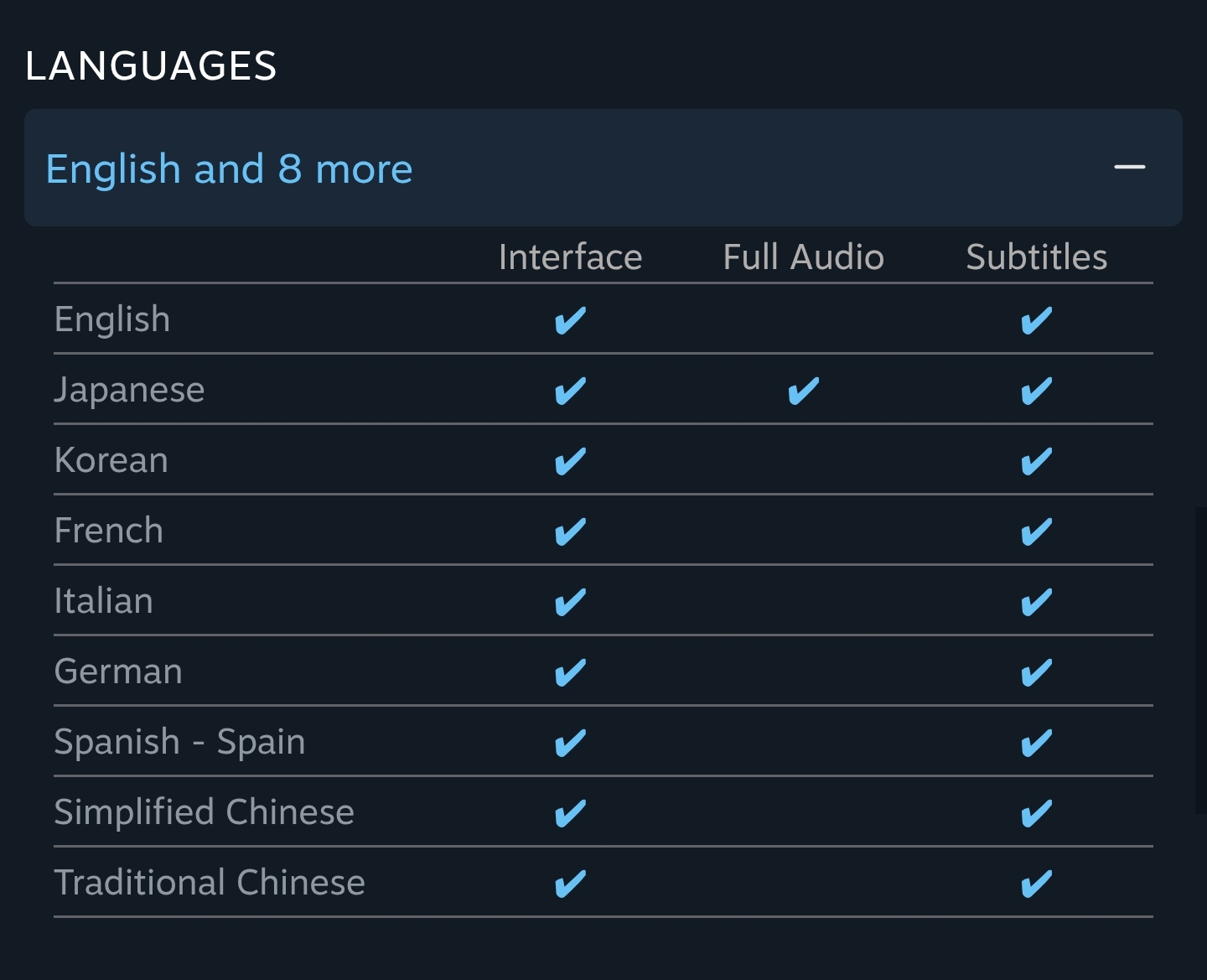Click the German Subtitles checkmark
This screenshot has height=980, width=1207.
click(x=1036, y=672)
